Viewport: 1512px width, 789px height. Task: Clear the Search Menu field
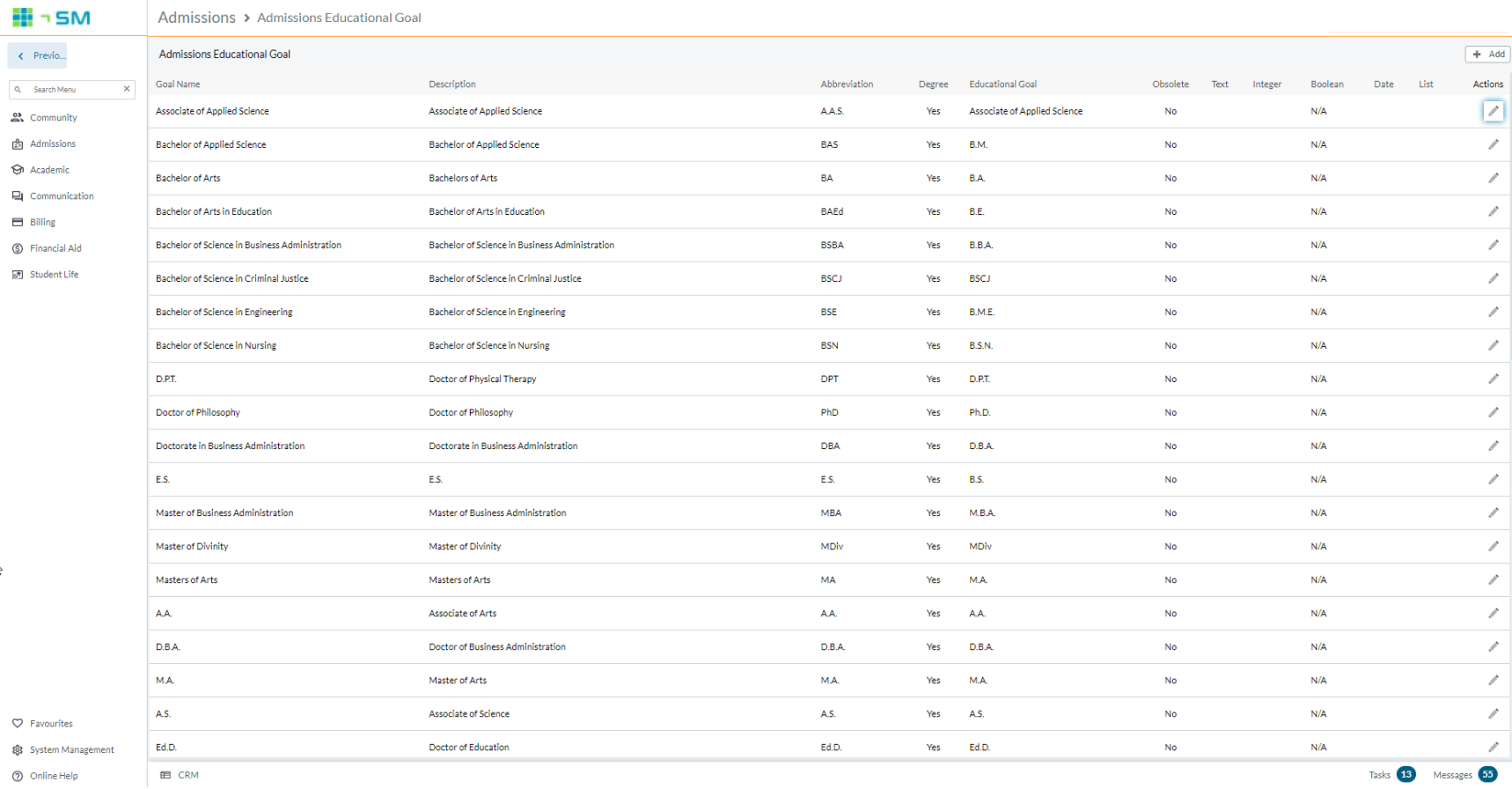127,89
